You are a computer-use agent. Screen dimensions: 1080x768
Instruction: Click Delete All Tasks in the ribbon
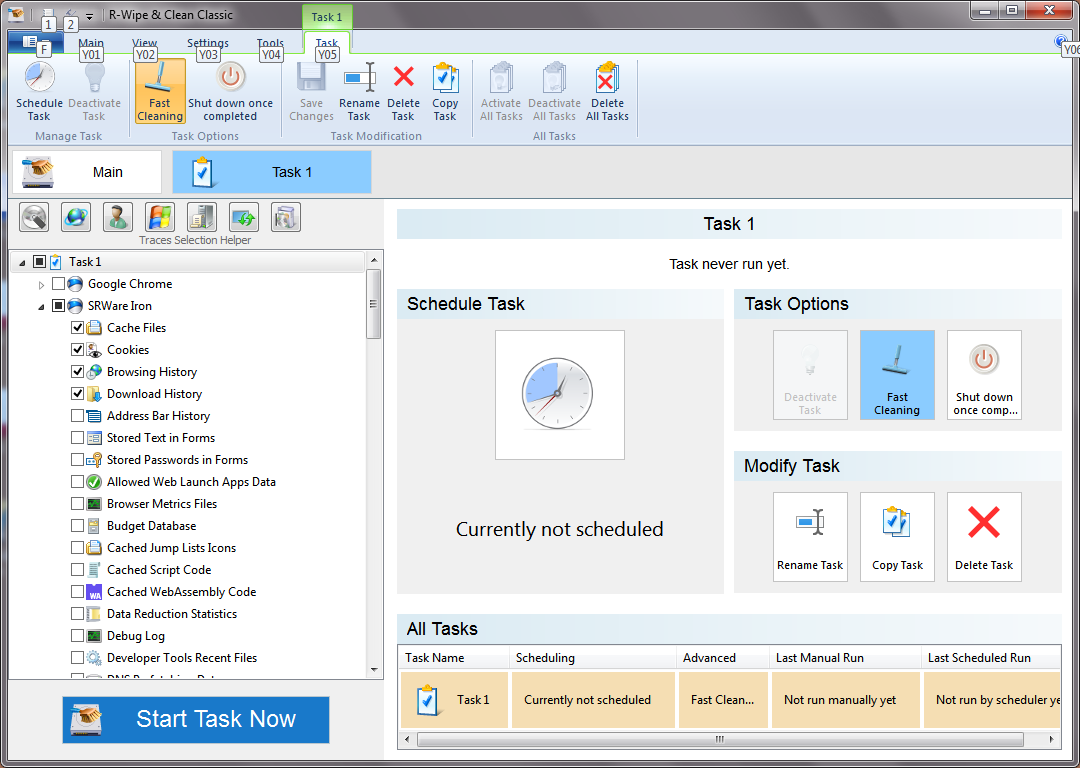(607, 91)
